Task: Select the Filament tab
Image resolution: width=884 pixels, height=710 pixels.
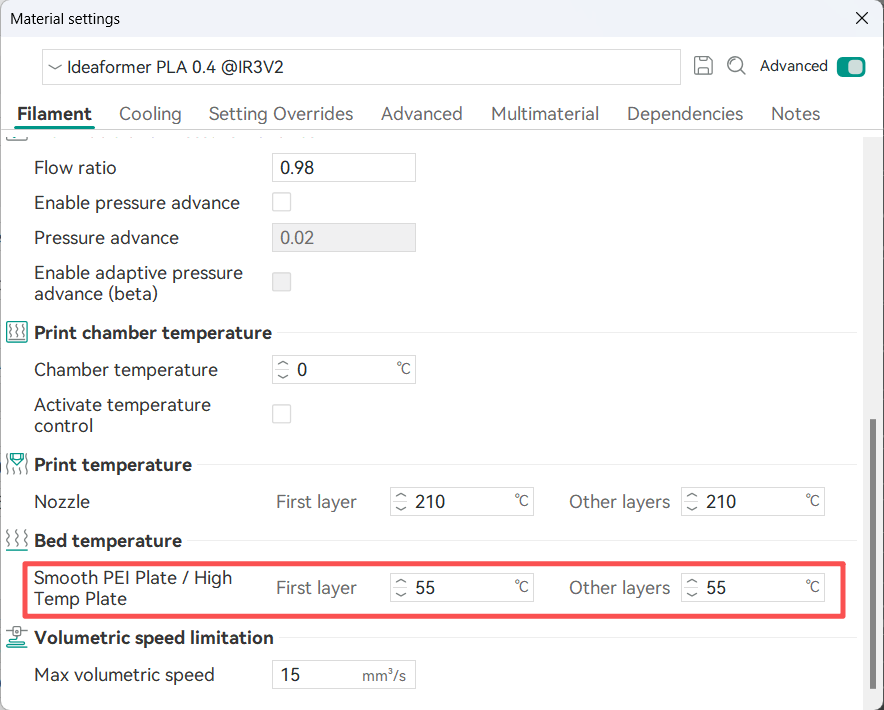Action: coord(54,114)
